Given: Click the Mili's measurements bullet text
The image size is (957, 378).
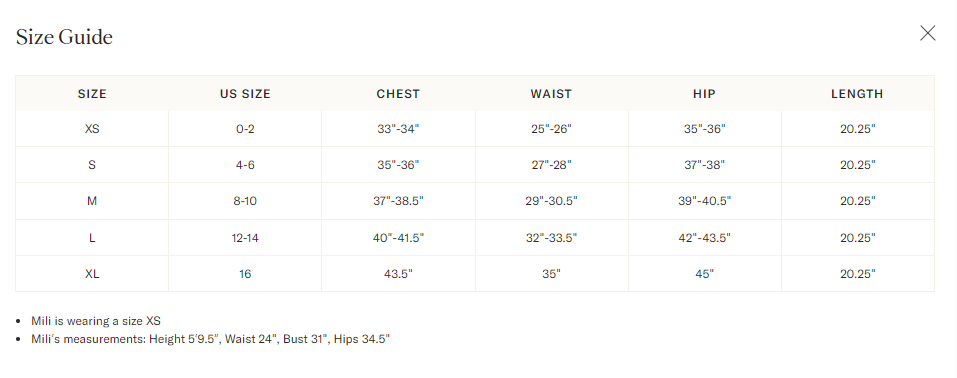Looking at the screenshot, I should [x=211, y=339].
